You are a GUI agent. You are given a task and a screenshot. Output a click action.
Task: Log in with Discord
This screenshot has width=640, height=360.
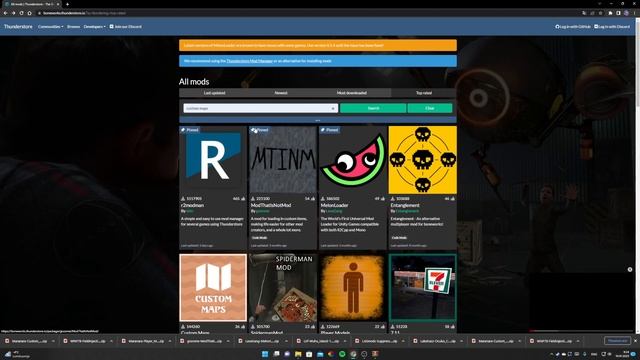[612, 27]
